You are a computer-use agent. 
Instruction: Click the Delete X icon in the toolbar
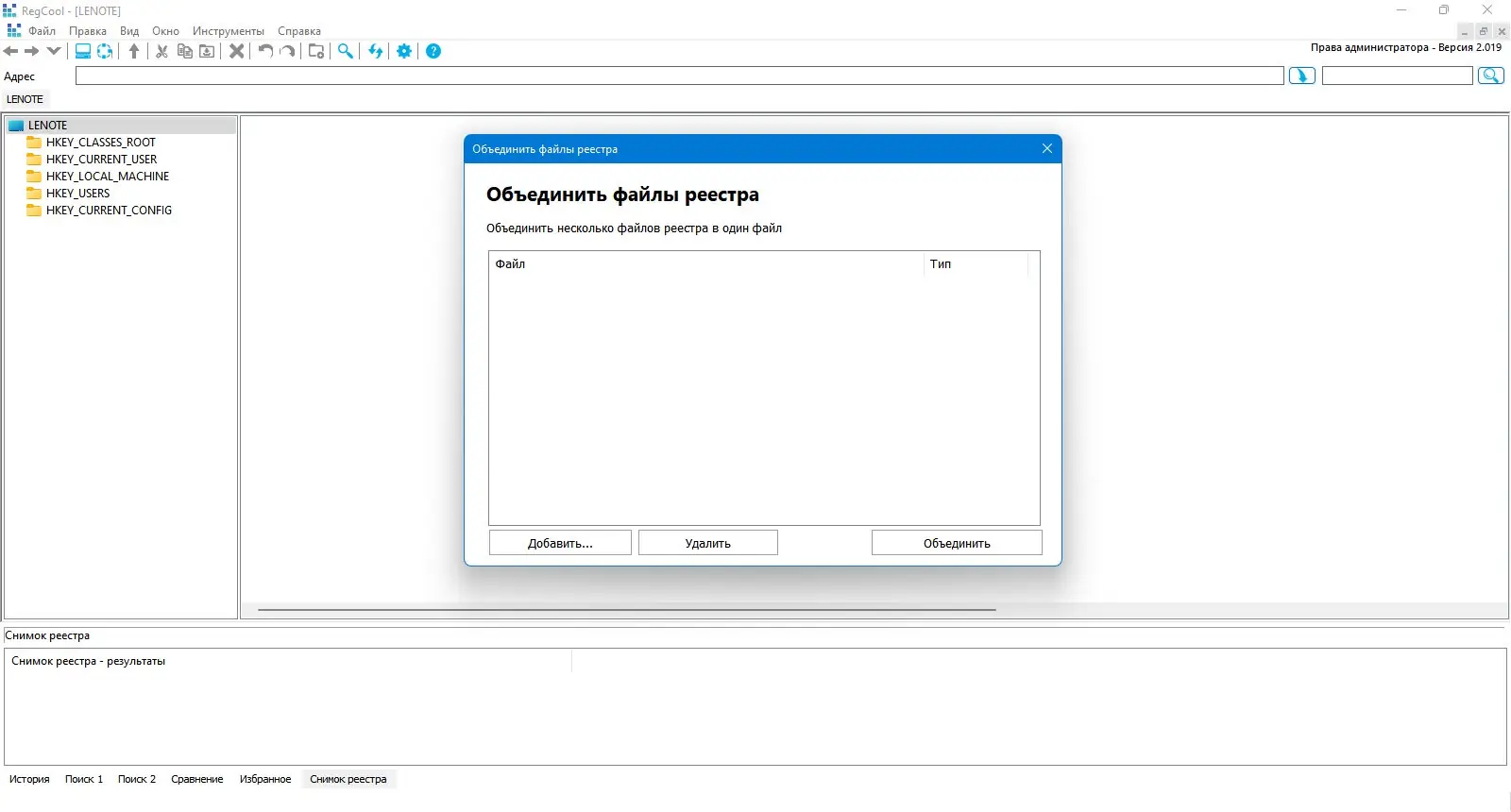pos(237,51)
